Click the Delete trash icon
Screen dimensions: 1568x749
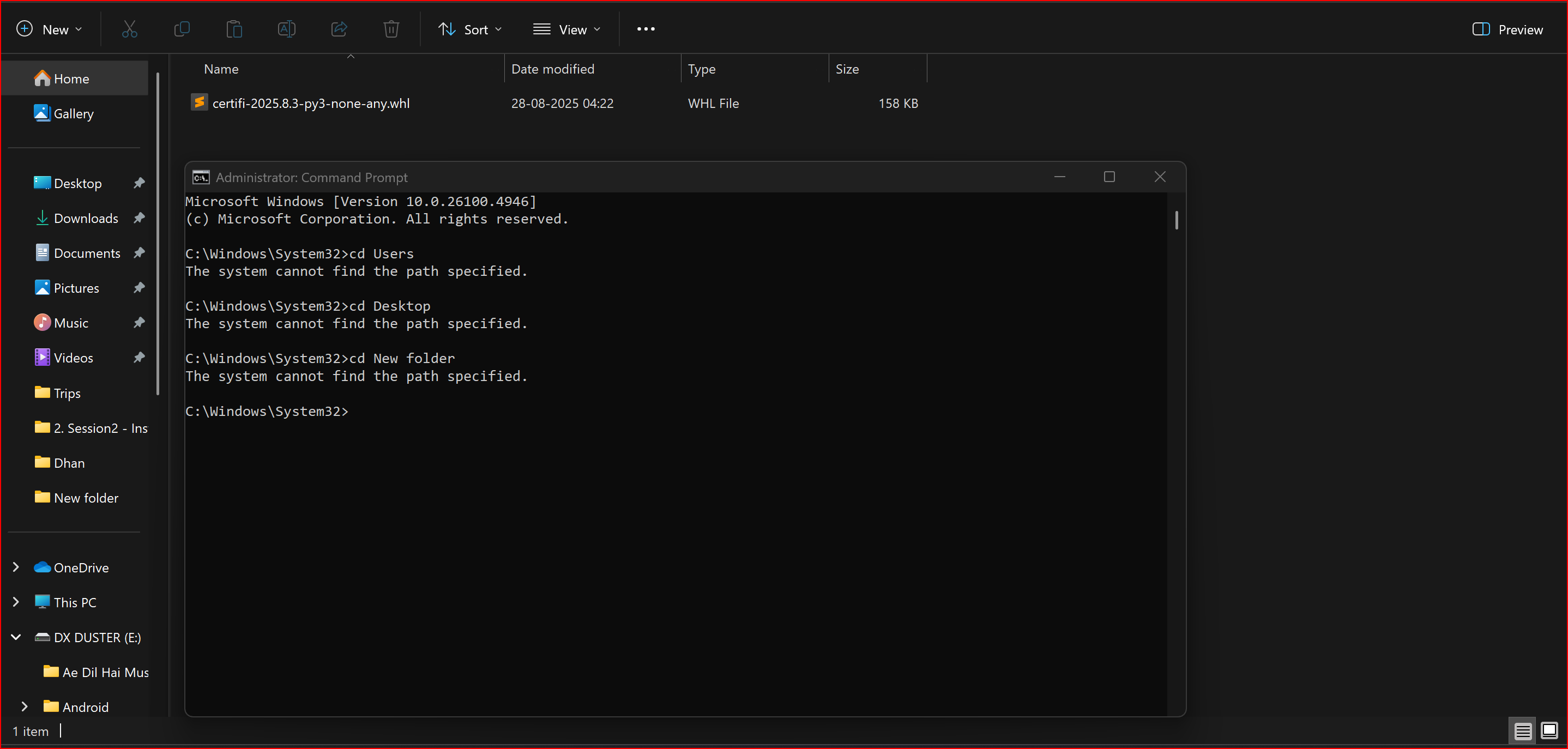click(x=391, y=29)
